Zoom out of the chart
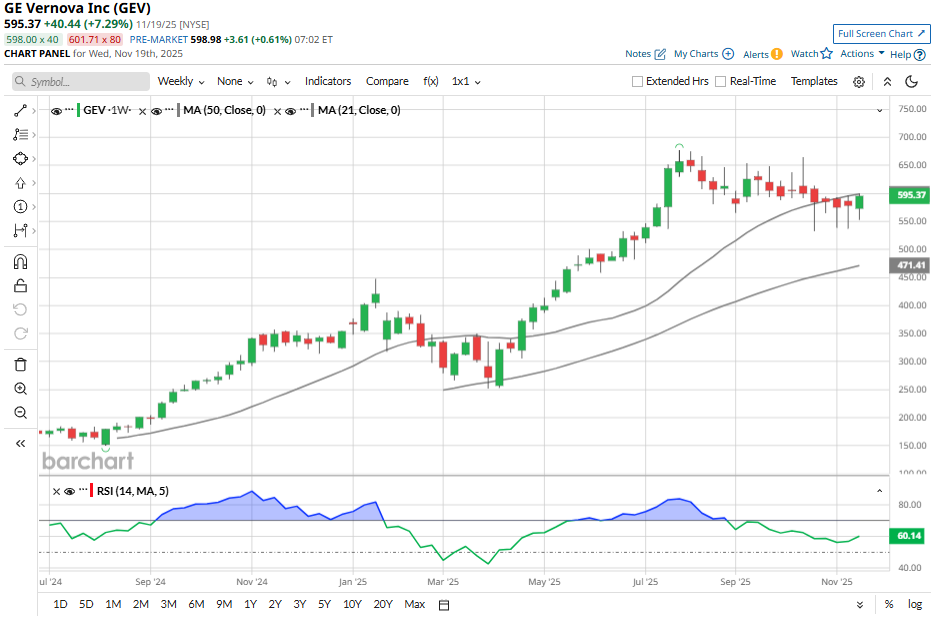The width and height of the screenshot is (949, 635). coord(20,413)
